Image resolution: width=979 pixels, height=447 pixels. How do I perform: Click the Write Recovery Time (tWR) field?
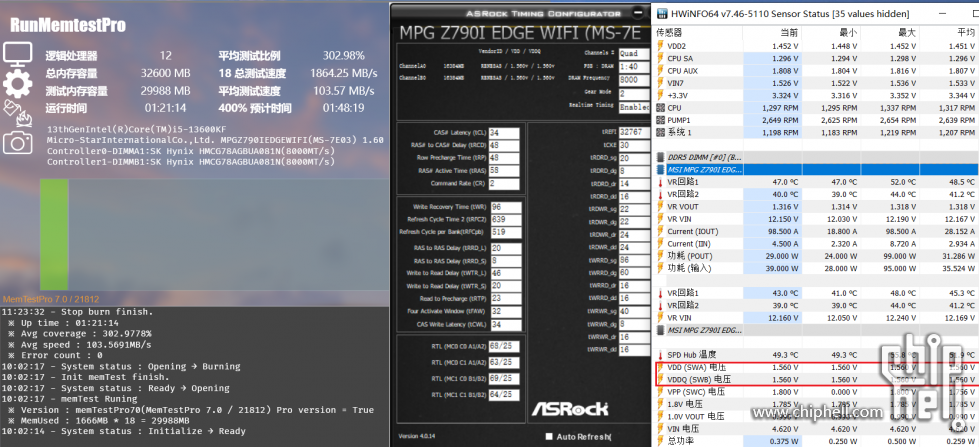(x=506, y=207)
